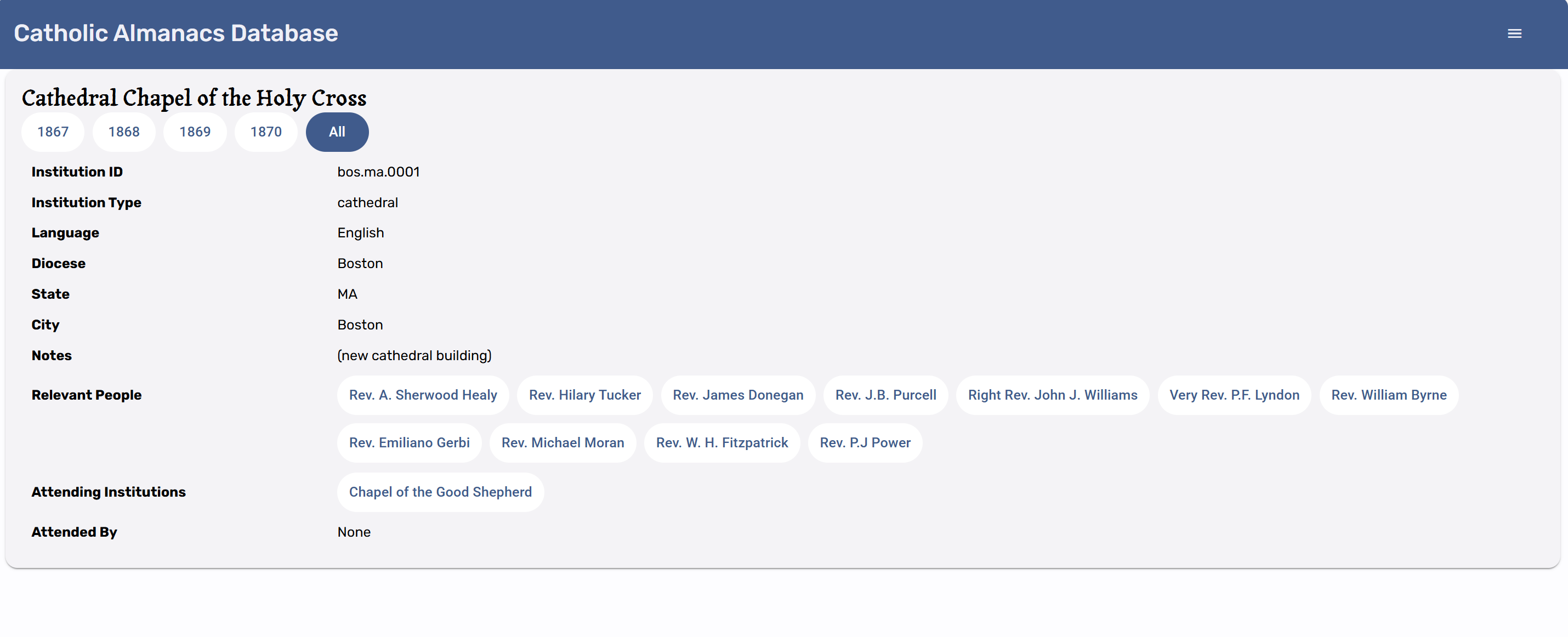Click the Attended By label

pyautogui.click(x=74, y=532)
